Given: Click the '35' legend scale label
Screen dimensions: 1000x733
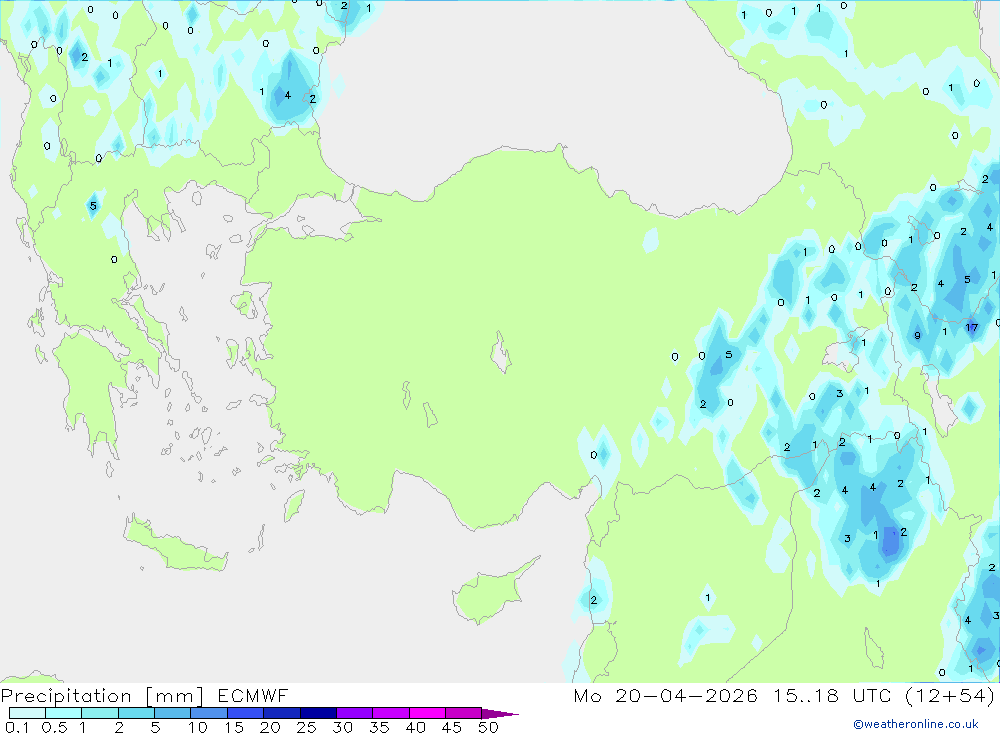Looking at the screenshot, I should (379, 727).
